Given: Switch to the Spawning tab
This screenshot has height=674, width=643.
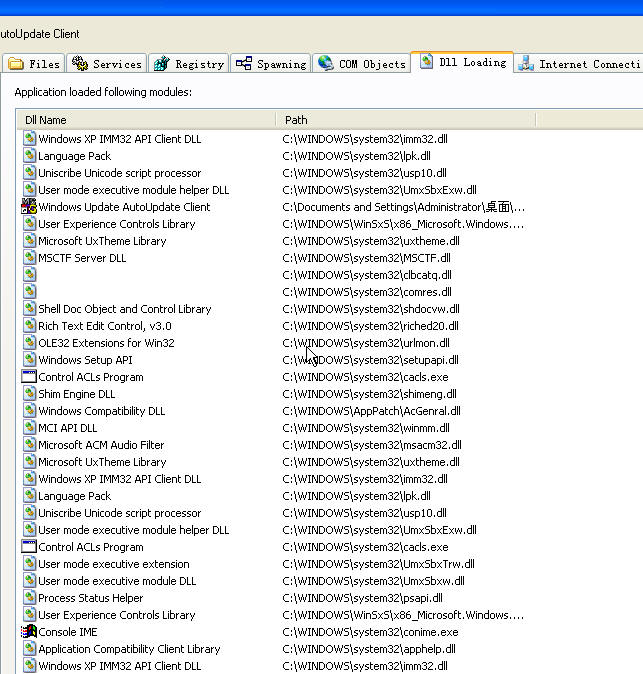Looking at the screenshot, I should tap(270, 64).
